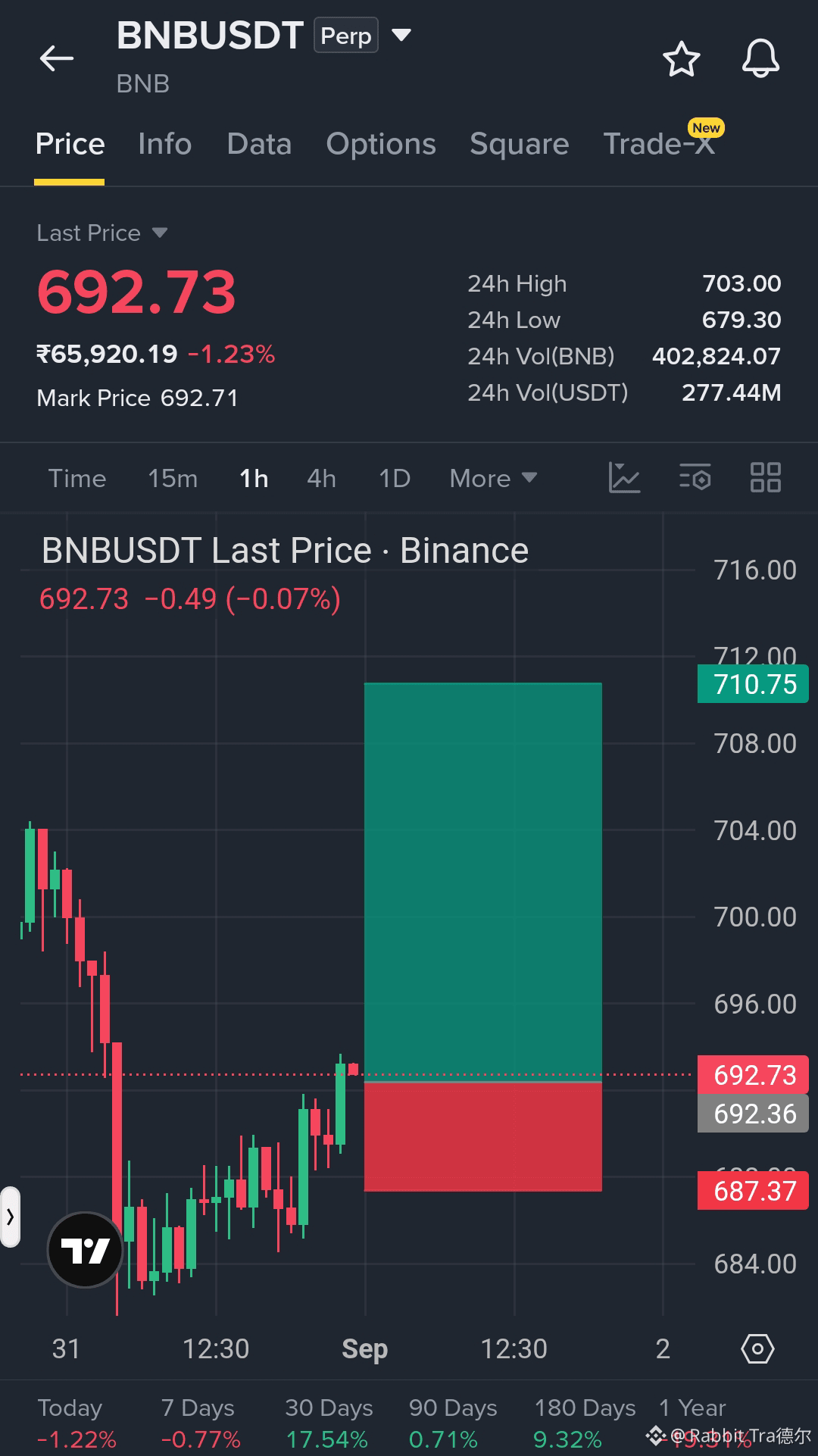Open price alert bell icon
Viewport: 818px width, 1456px height.
(760, 58)
